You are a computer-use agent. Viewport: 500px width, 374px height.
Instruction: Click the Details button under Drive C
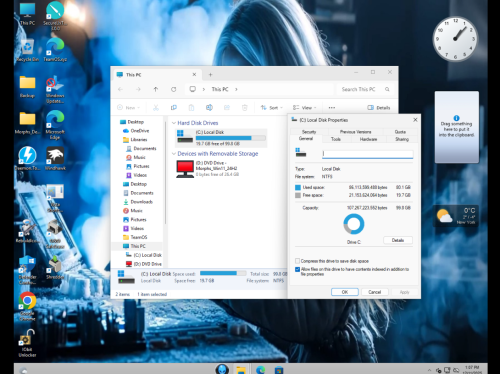[x=398, y=240]
